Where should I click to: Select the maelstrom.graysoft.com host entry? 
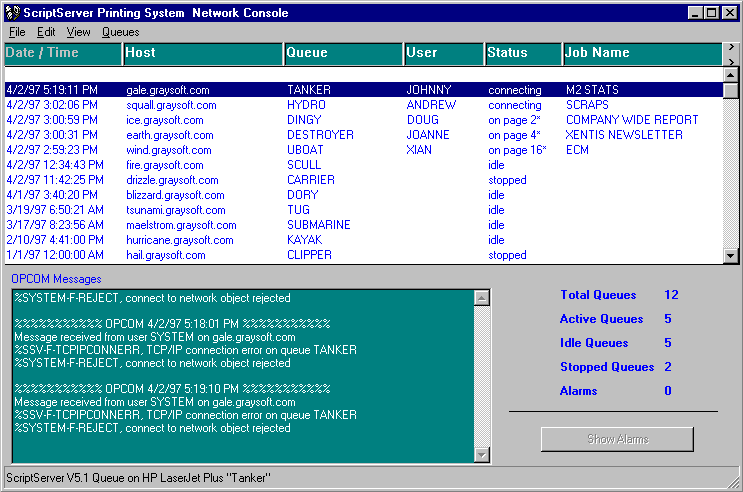pos(181,226)
